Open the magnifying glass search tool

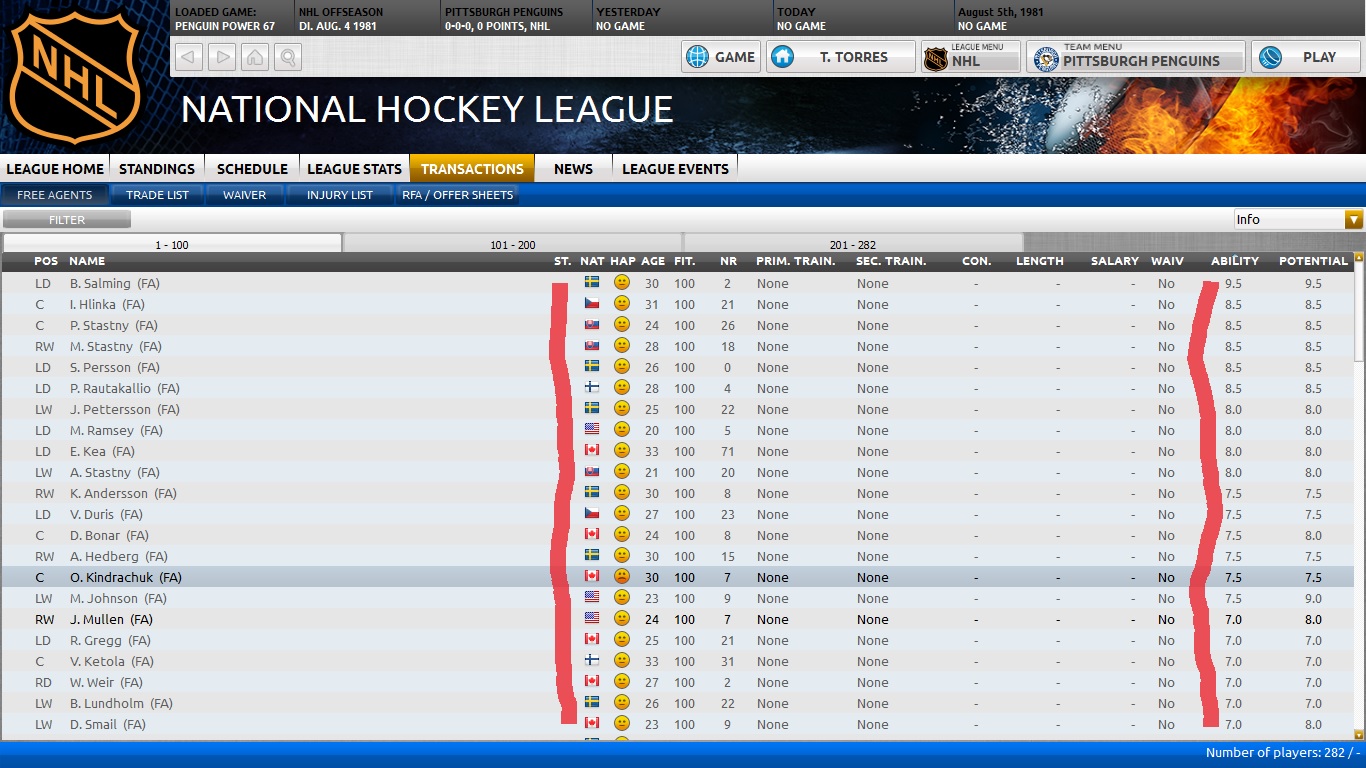pyautogui.click(x=288, y=57)
